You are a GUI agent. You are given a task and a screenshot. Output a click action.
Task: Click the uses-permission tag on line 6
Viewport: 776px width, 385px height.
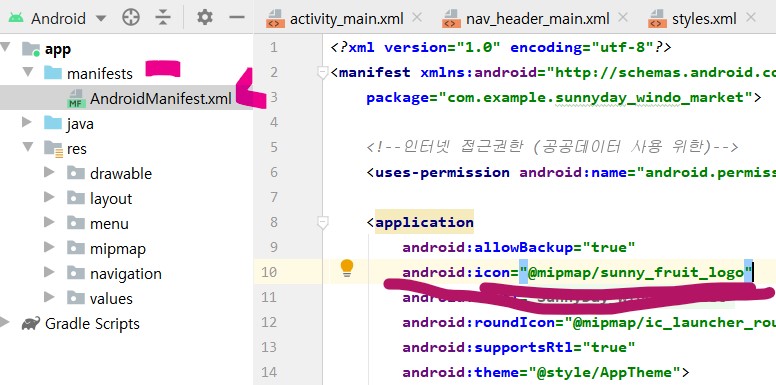point(442,172)
